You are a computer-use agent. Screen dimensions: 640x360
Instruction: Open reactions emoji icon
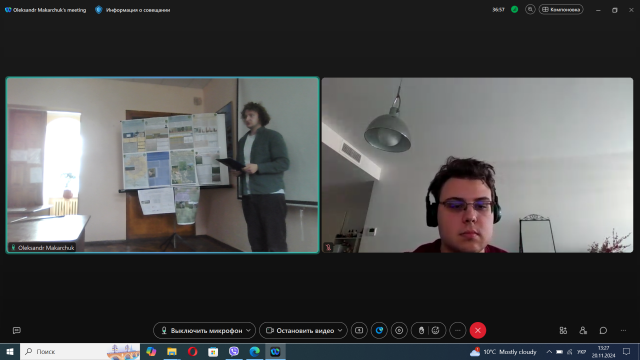point(436,331)
